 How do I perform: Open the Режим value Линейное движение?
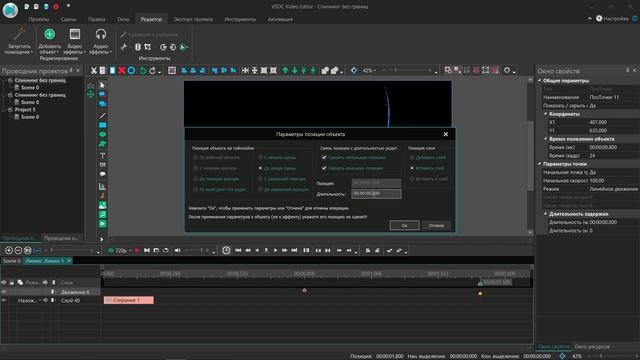pyautogui.click(x=613, y=189)
